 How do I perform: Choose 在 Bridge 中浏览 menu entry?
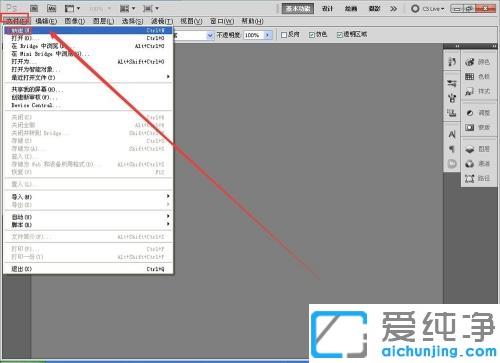click(88, 46)
